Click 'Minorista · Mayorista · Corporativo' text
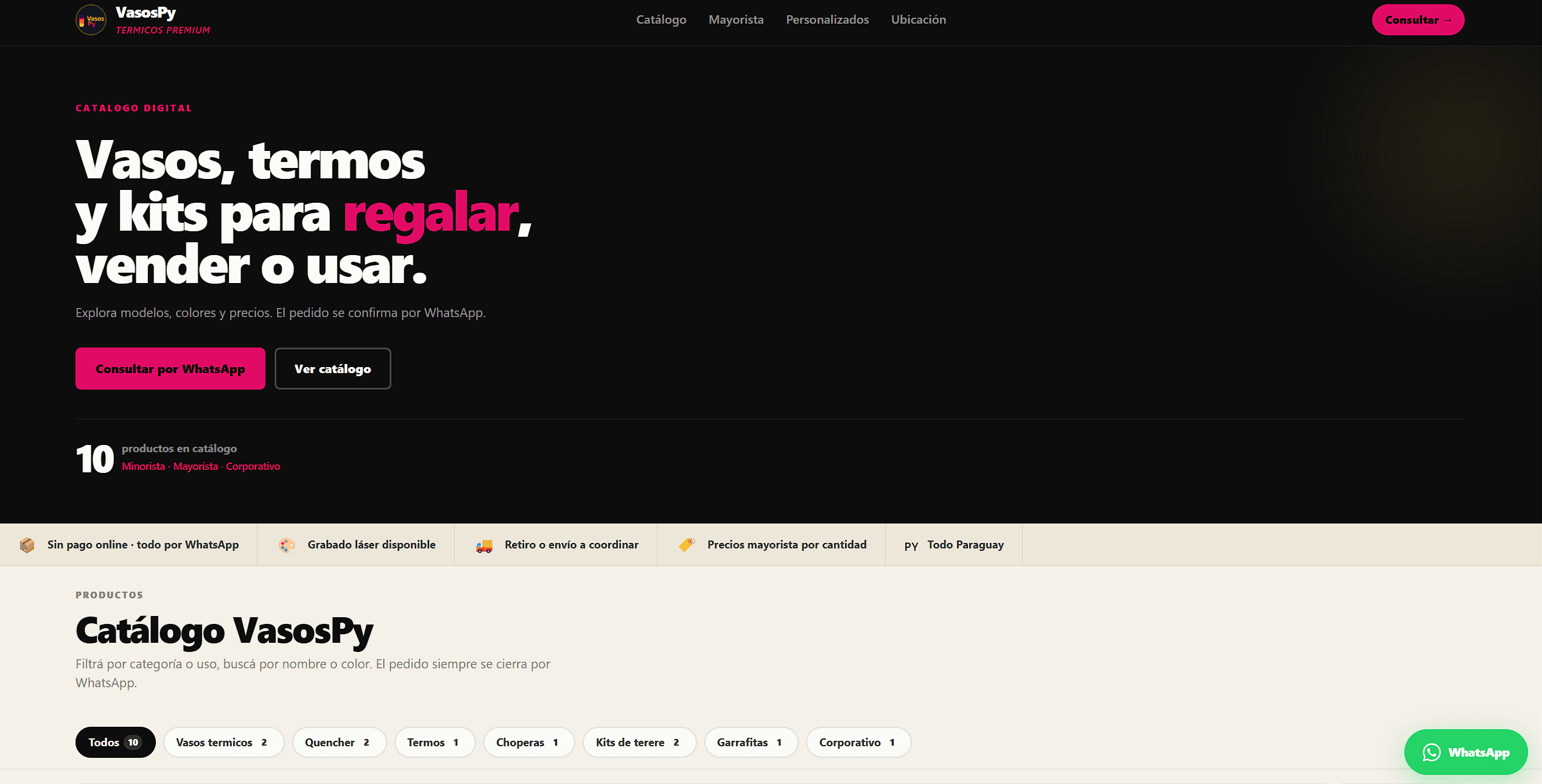The width and height of the screenshot is (1542, 784). [x=201, y=466]
